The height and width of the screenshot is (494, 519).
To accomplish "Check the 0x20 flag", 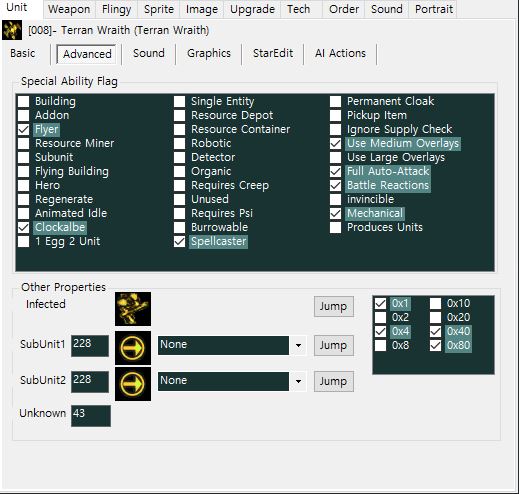I will [x=436, y=318].
